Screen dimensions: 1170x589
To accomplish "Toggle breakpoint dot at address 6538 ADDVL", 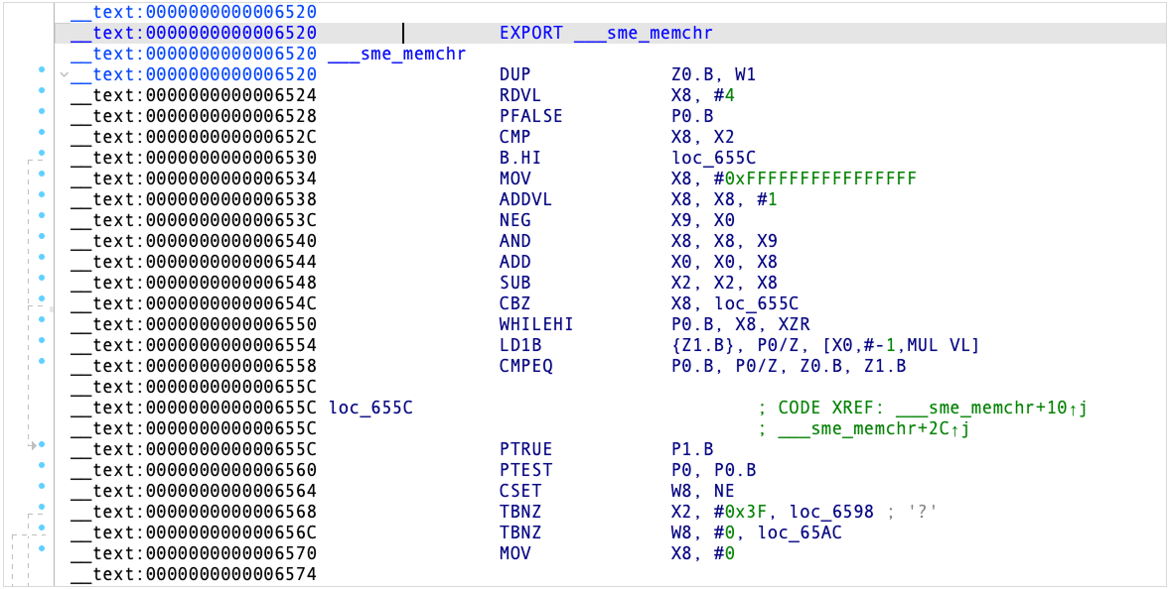I will 42,194.
